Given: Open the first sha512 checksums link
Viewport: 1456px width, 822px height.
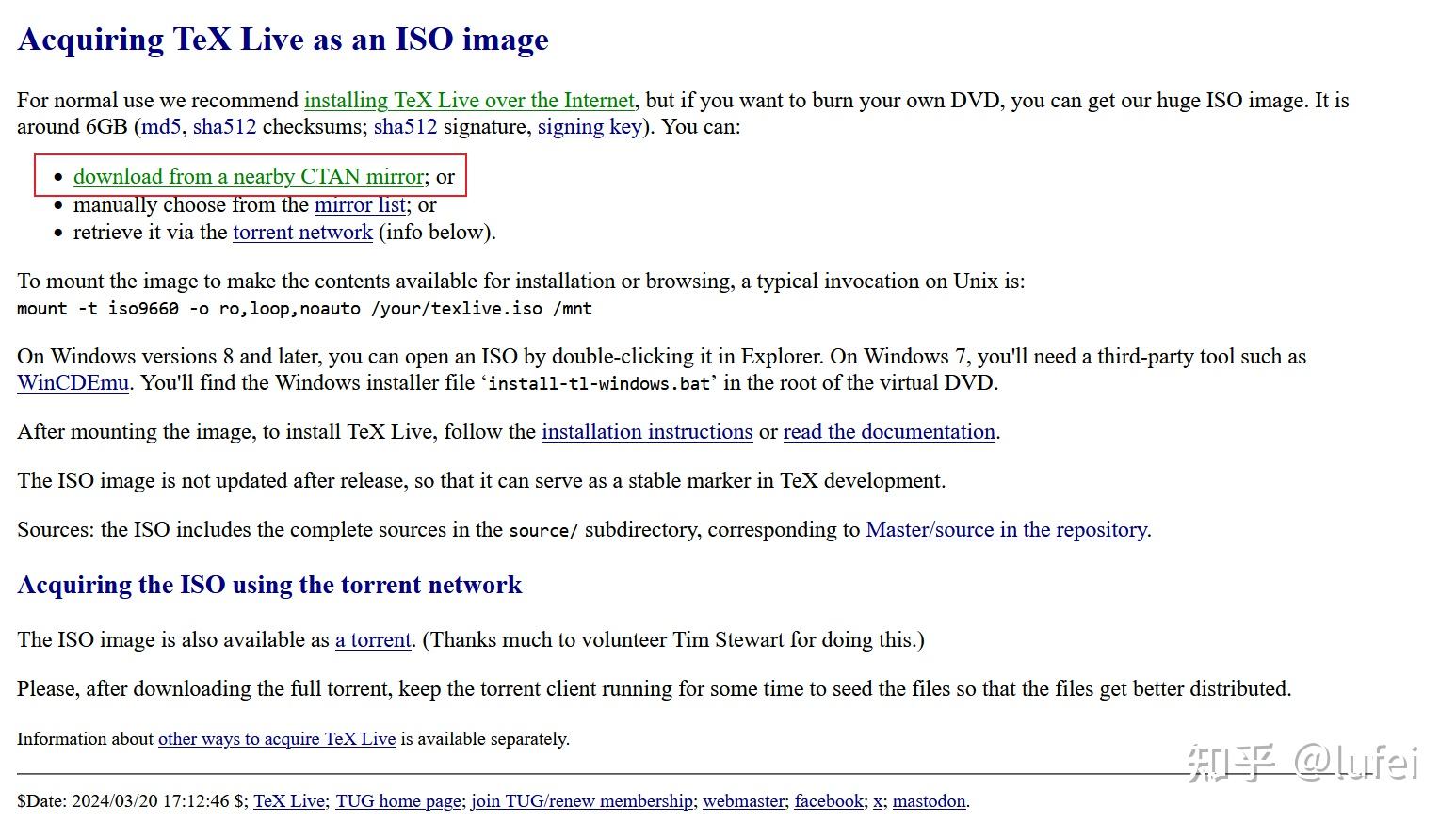Looking at the screenshot, I should 224,127.
